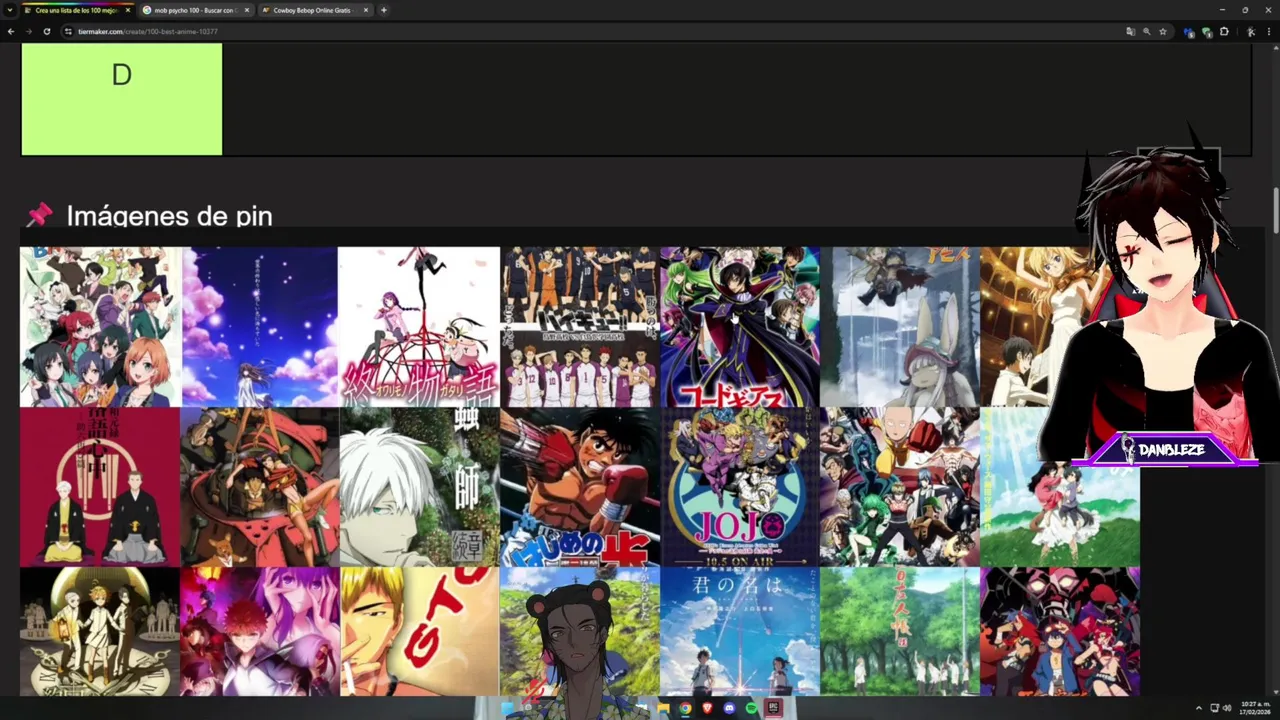
Task: Select the Made in Abyss poster
Action: click(900, 327)
